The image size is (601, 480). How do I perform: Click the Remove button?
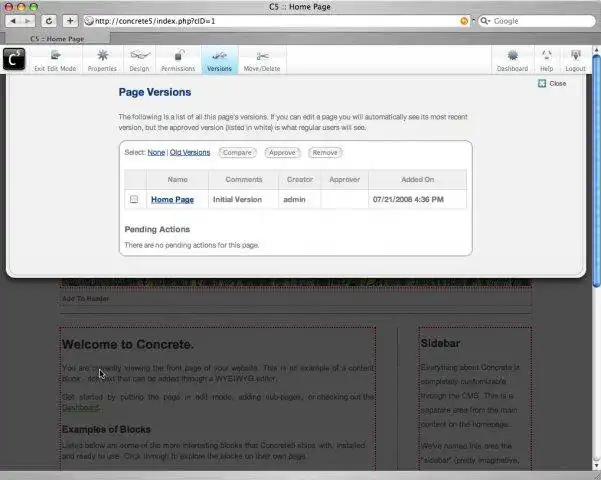(325, 153)
